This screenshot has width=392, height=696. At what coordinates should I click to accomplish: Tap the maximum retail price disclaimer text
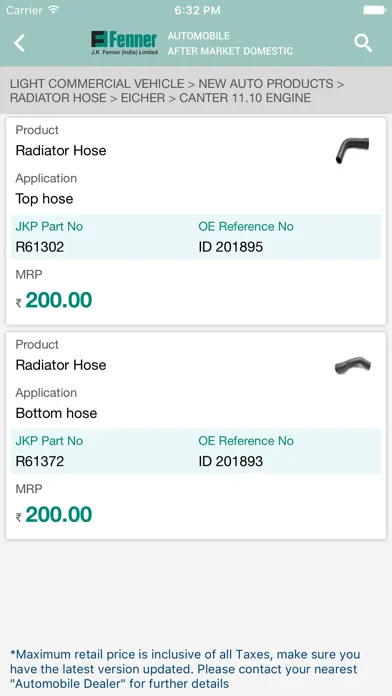185,668
